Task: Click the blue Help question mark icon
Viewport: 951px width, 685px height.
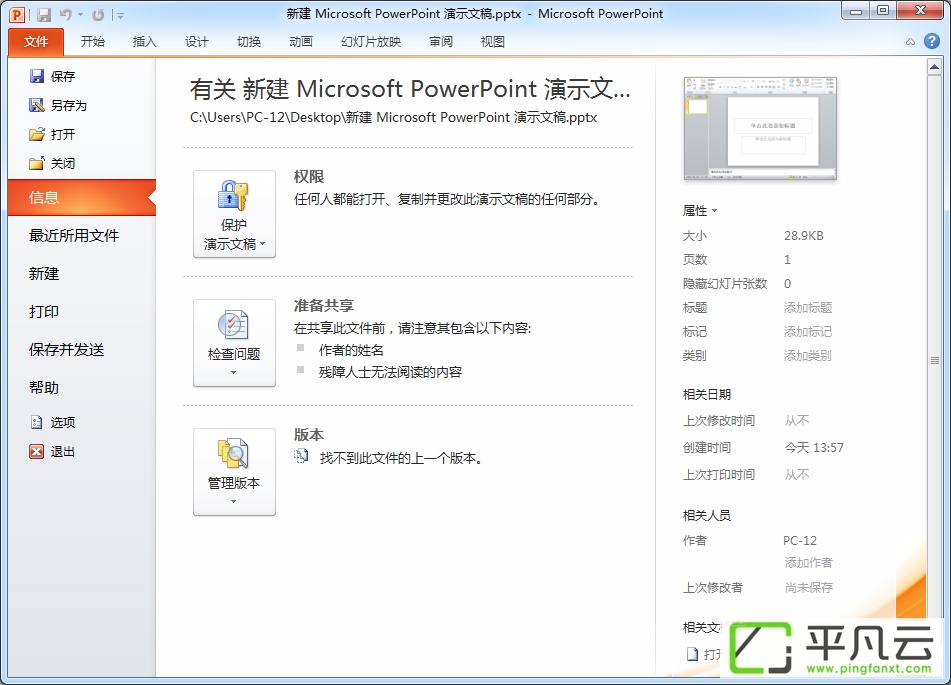Action: (932, 41)
